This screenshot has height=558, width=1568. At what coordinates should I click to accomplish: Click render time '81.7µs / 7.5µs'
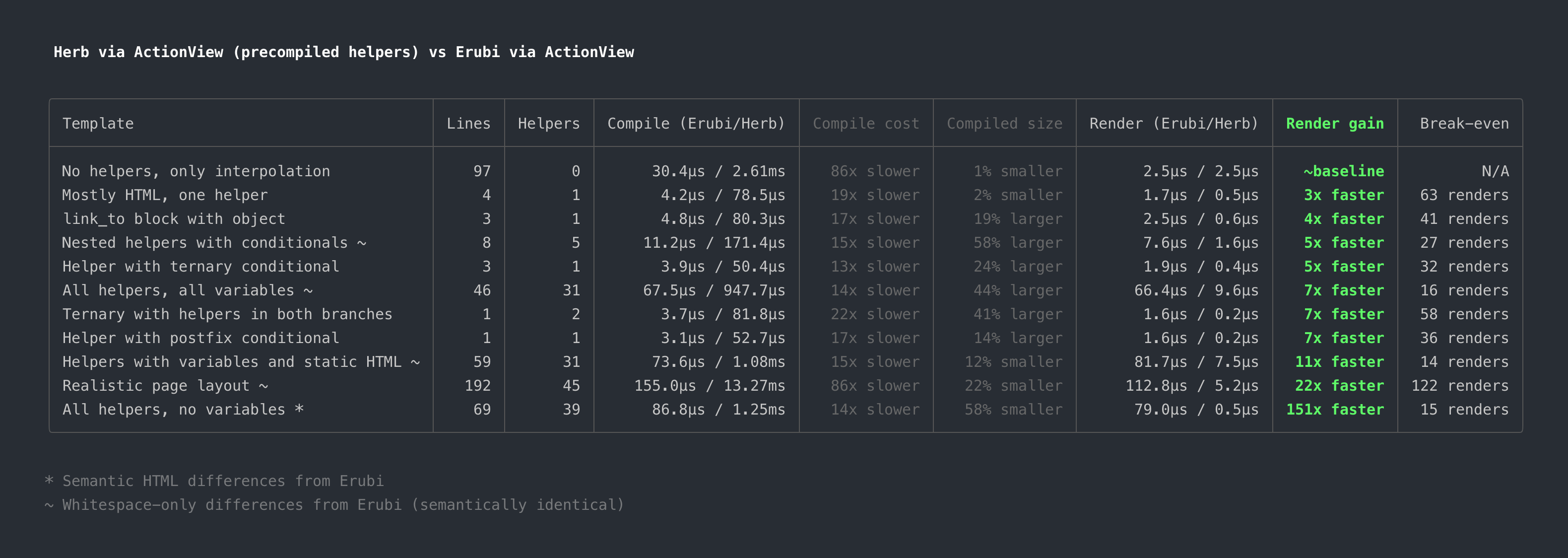(x=1196, y=361)
